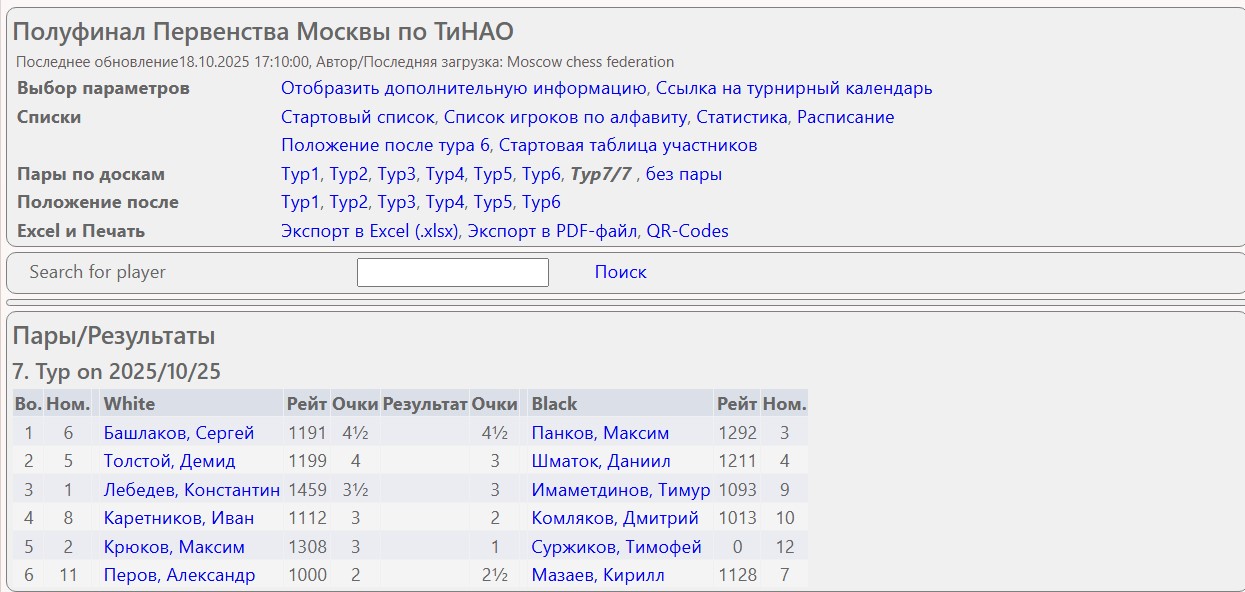
Task: Select Тур6 in Положение после row
Action: [x=541, y=202]
